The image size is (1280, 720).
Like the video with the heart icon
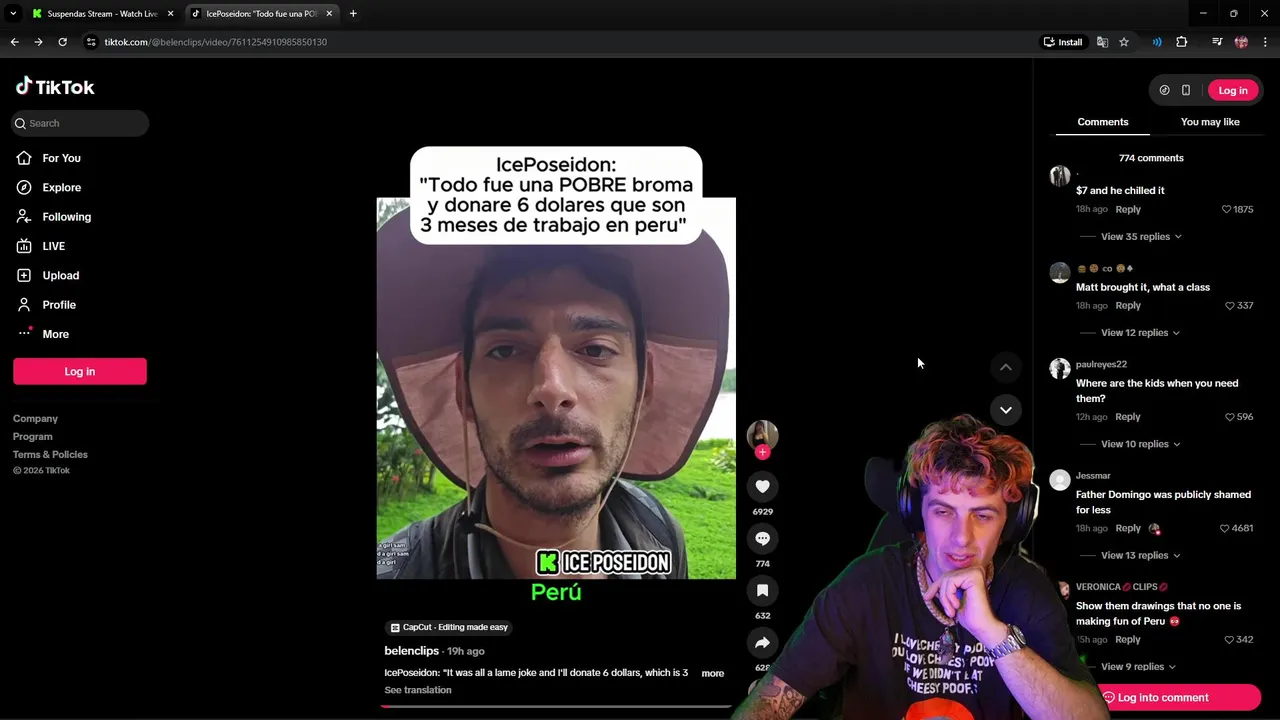(762, 486)
